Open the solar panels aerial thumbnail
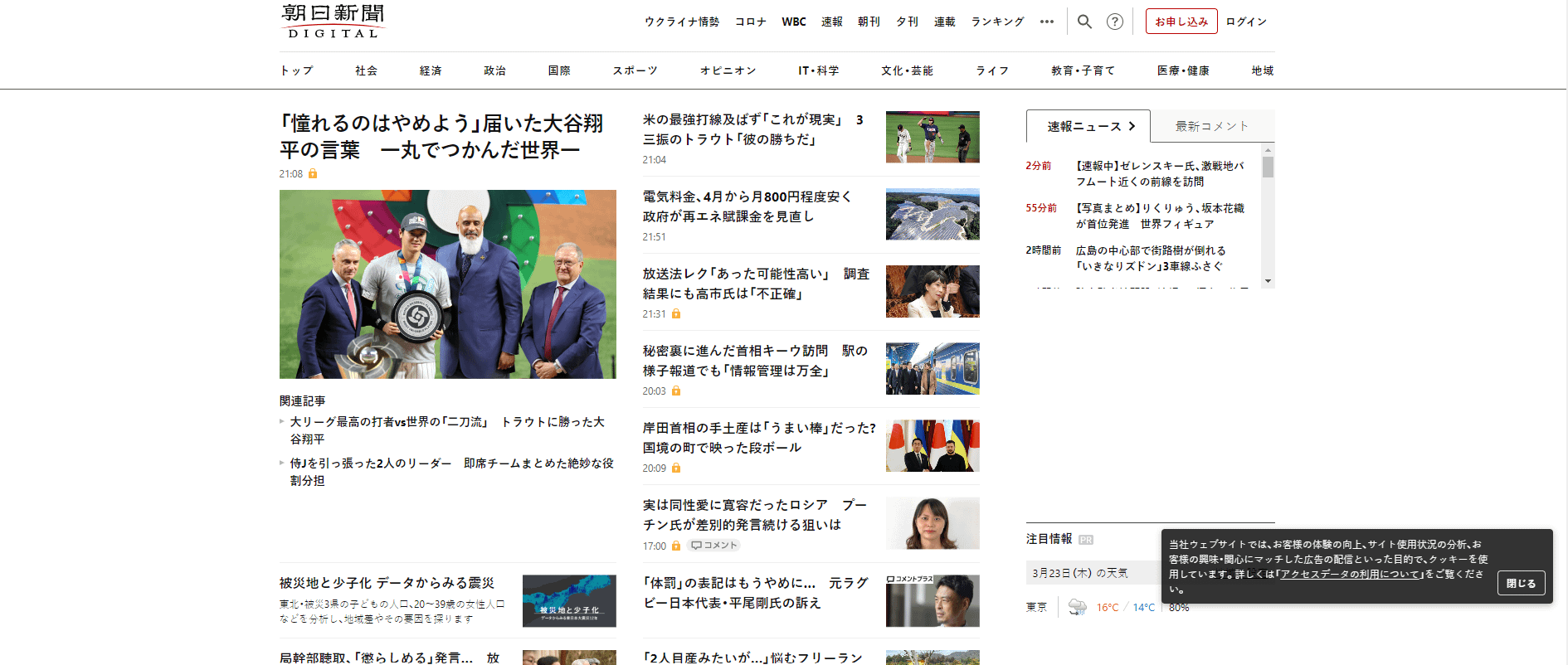The height and width of the screenshot is (665, 1568). pyautogui.click(x=933, y=214)
